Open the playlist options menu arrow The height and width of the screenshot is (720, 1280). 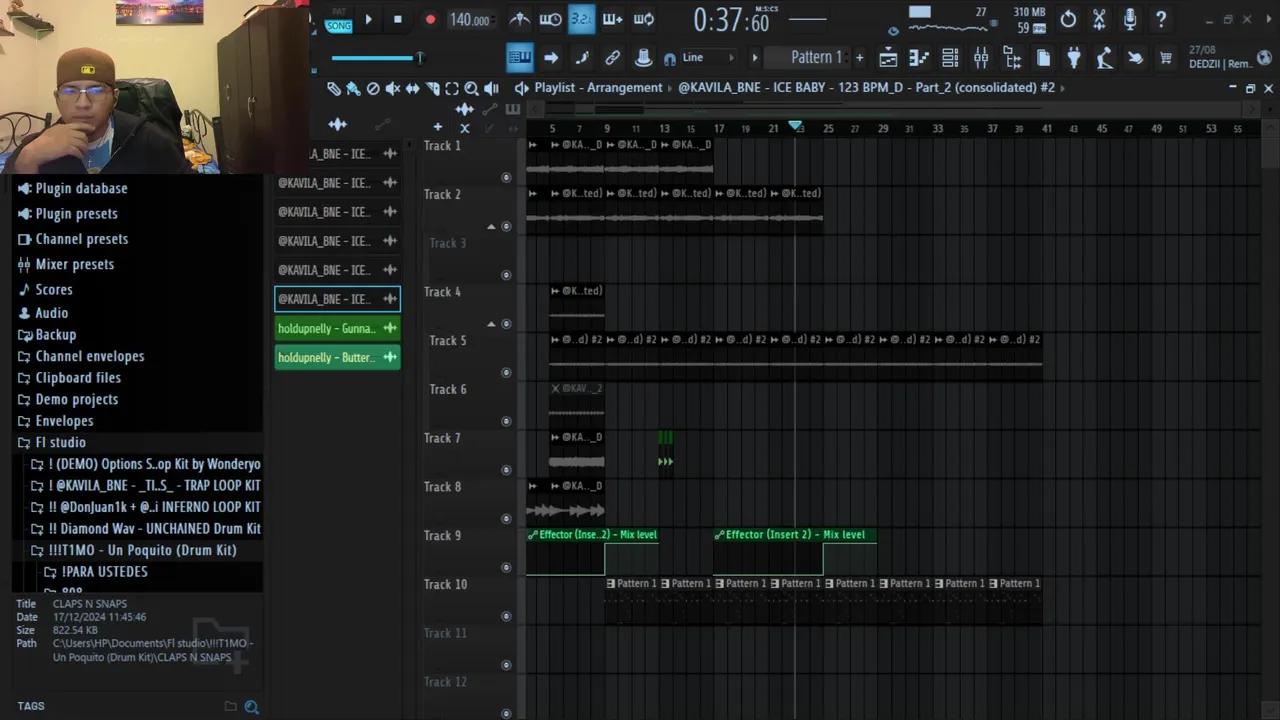coord(521,88)
